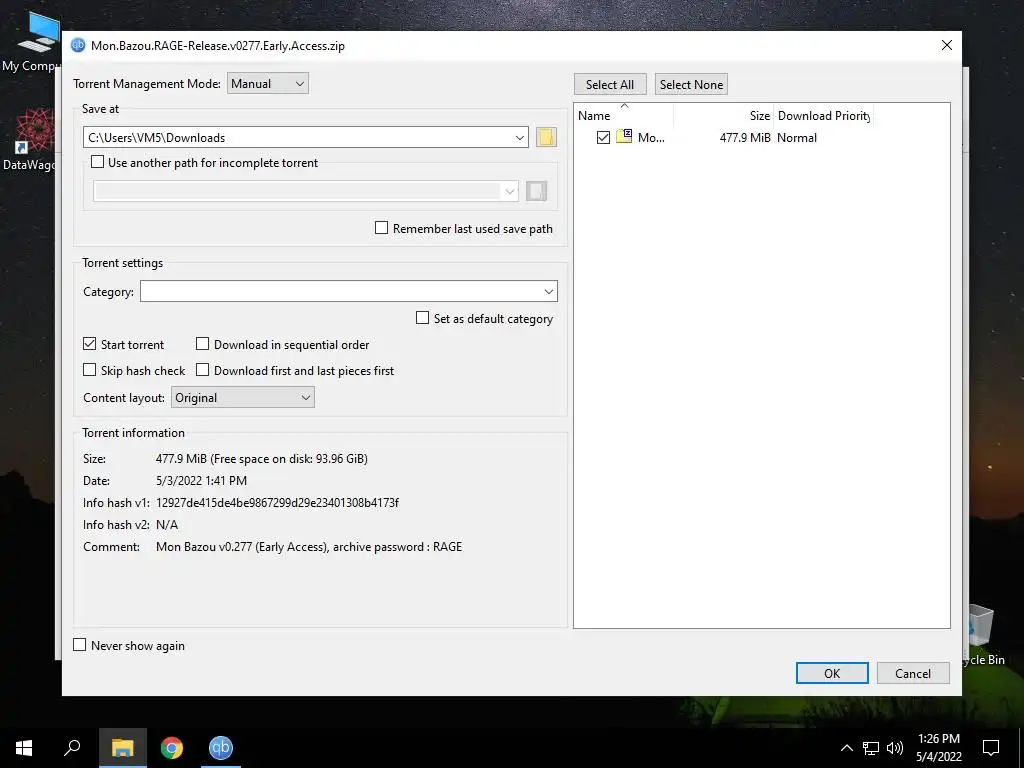Screen dimensions: 1024x768
Task: Show hidden system tray icons
Action: (846, 748)
